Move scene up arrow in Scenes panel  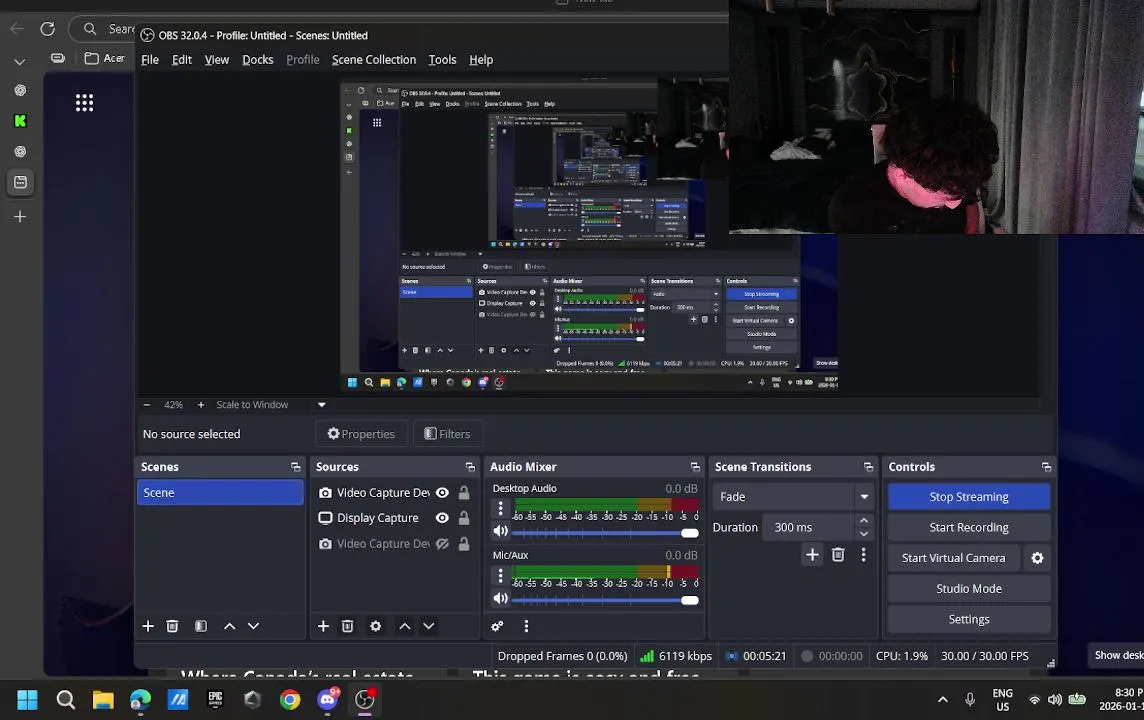[x=229, y=626]
